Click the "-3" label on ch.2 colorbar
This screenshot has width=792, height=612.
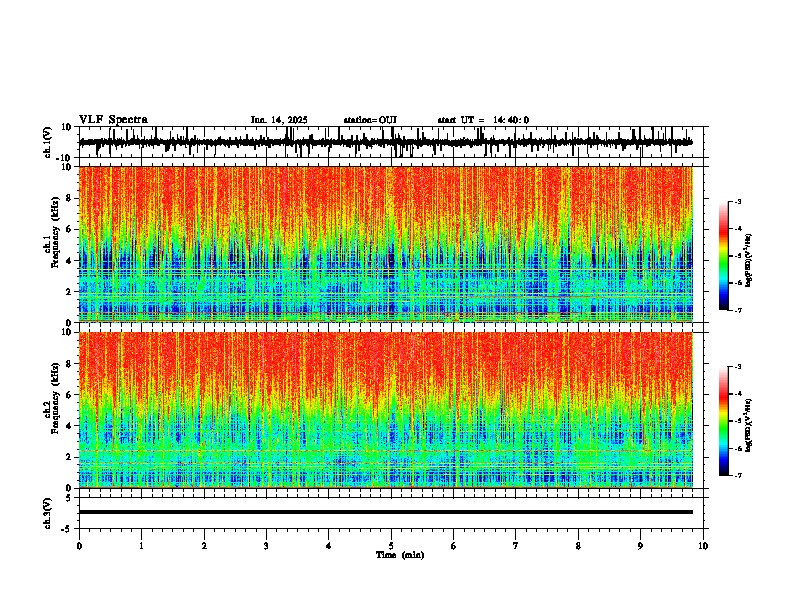pos(737,367)
